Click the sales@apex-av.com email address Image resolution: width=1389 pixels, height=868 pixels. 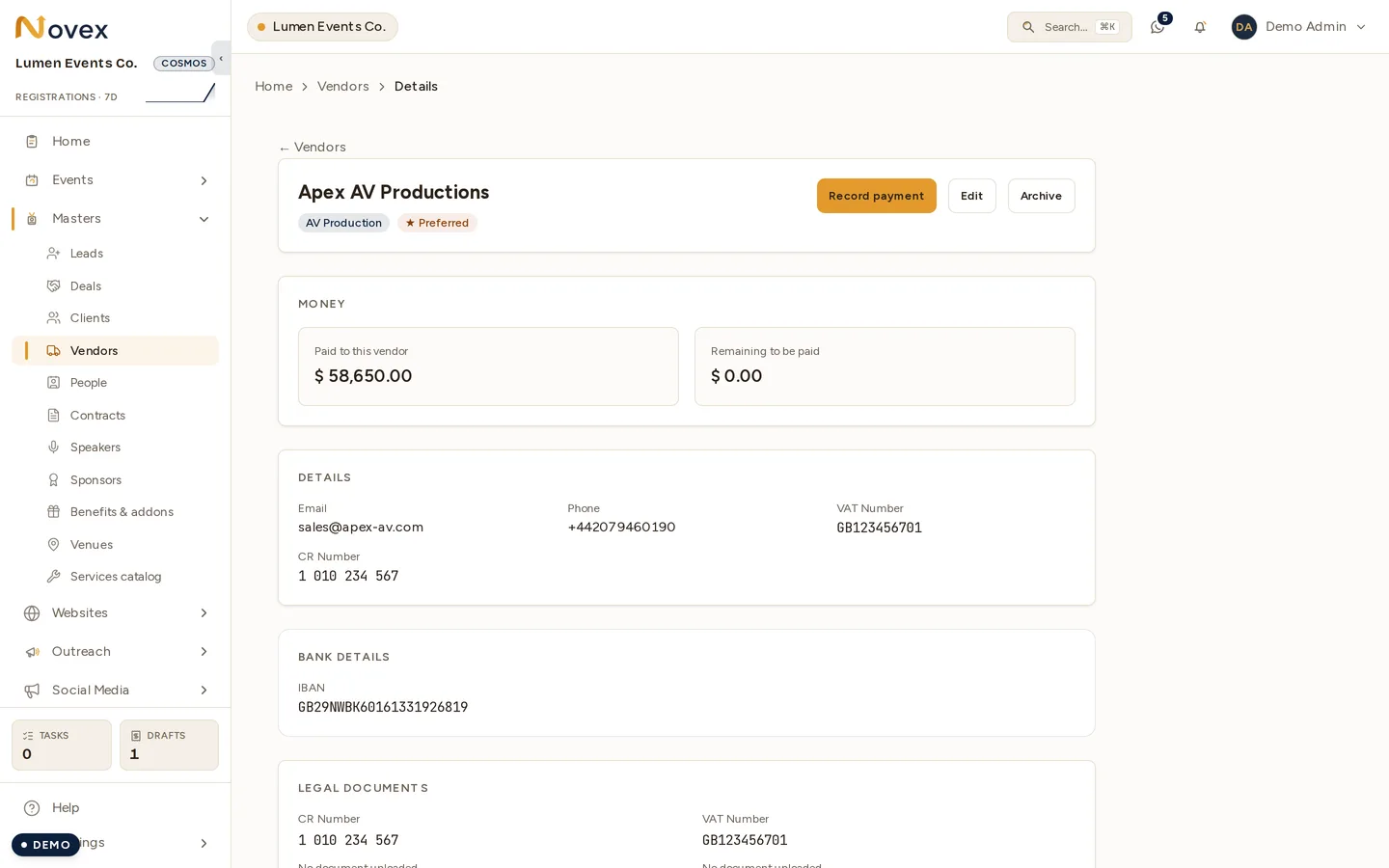[361, 528]
